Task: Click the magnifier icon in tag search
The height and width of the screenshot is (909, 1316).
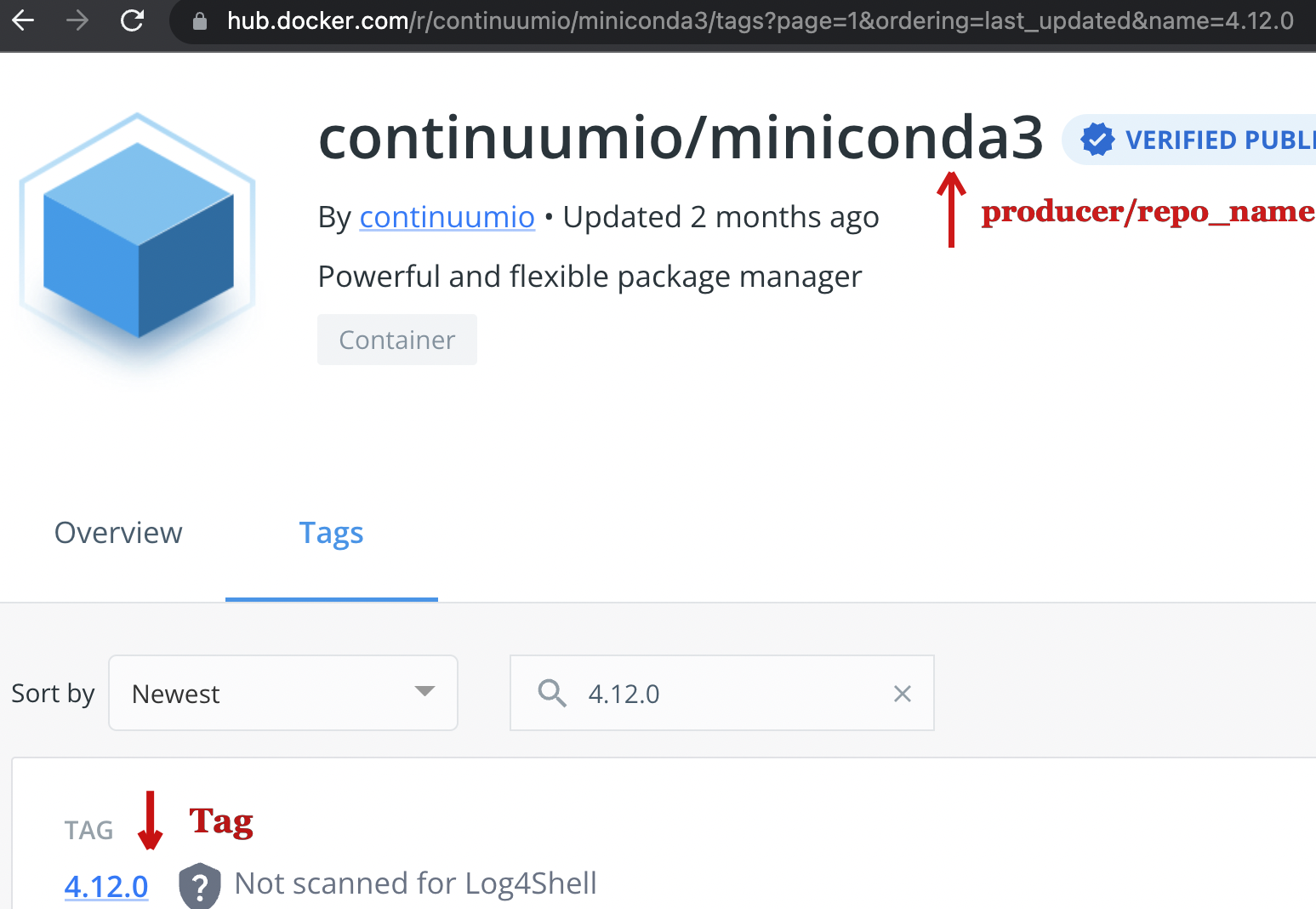Action: [552, 694]
